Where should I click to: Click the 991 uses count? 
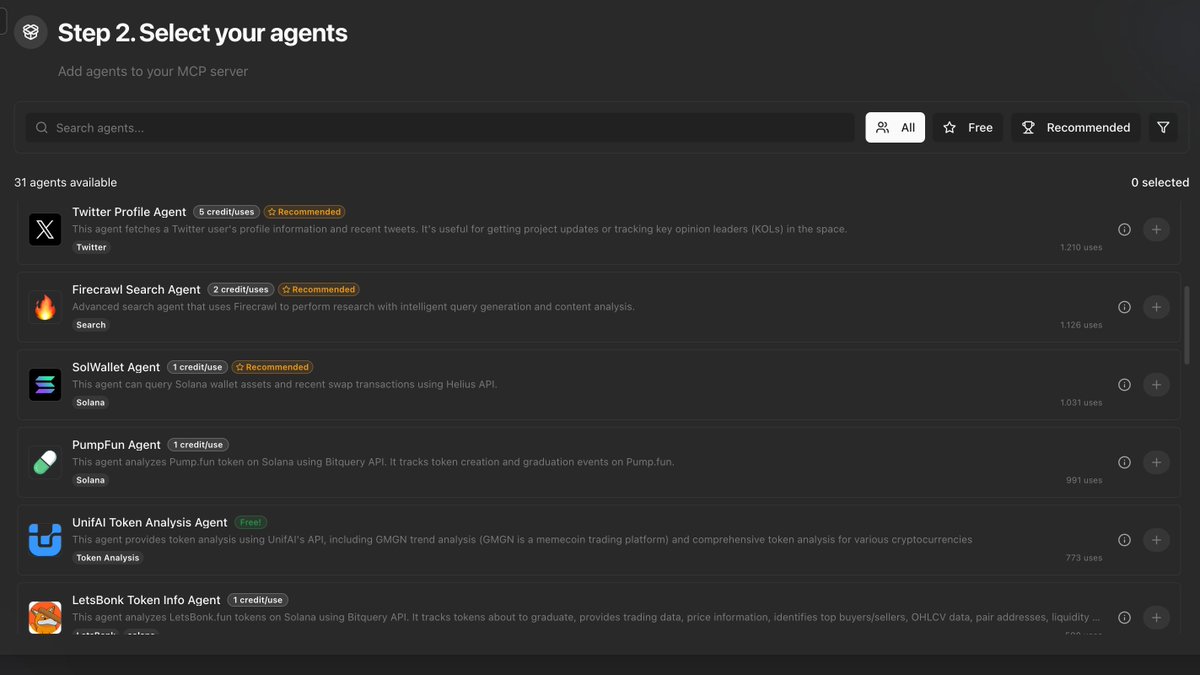1084,480
